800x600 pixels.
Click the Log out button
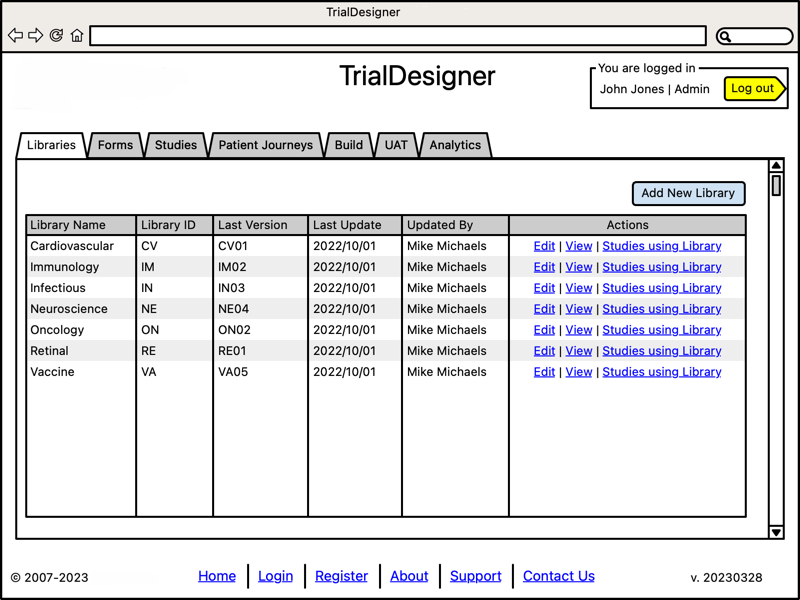click(753, 88)
